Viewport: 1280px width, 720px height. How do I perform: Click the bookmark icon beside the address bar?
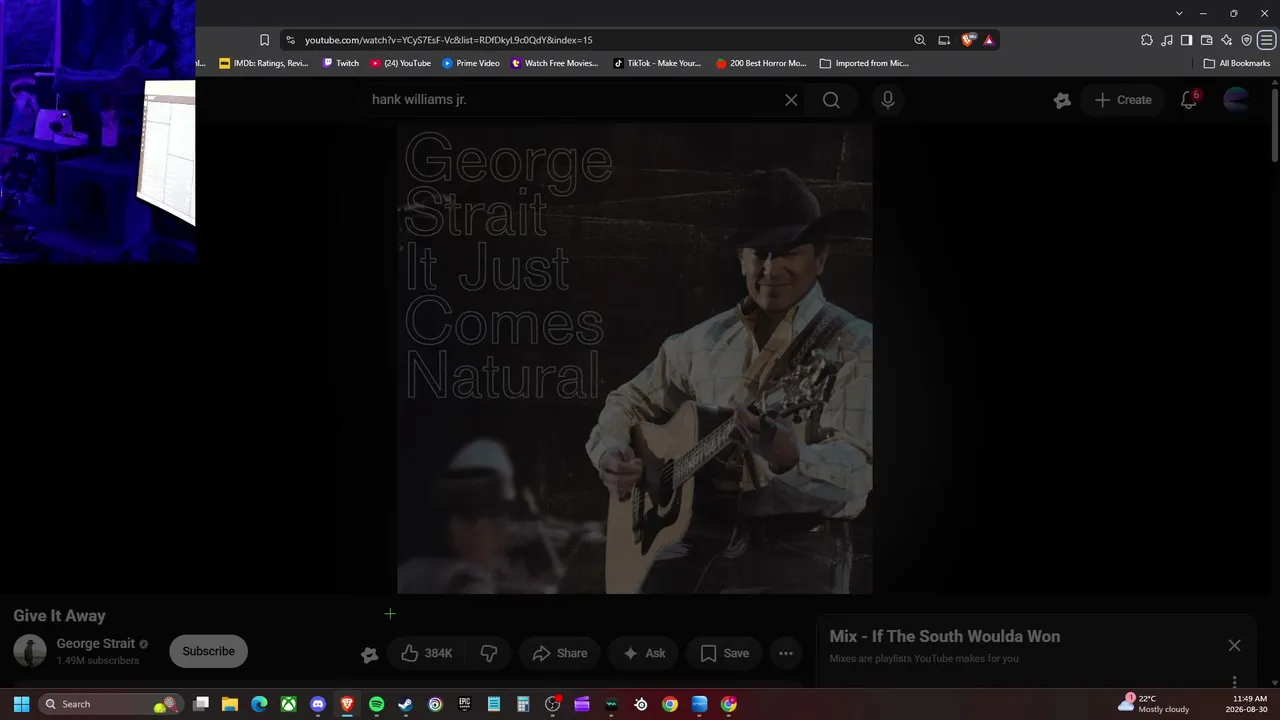coord(264,40)
